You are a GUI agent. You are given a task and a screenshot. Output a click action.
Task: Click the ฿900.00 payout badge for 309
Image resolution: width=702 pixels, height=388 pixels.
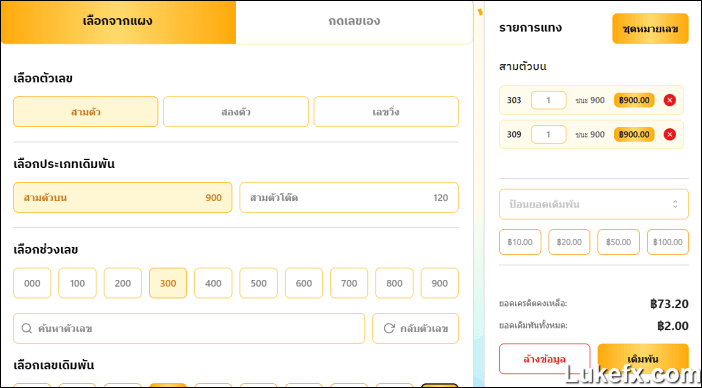(x=634, y=134)
